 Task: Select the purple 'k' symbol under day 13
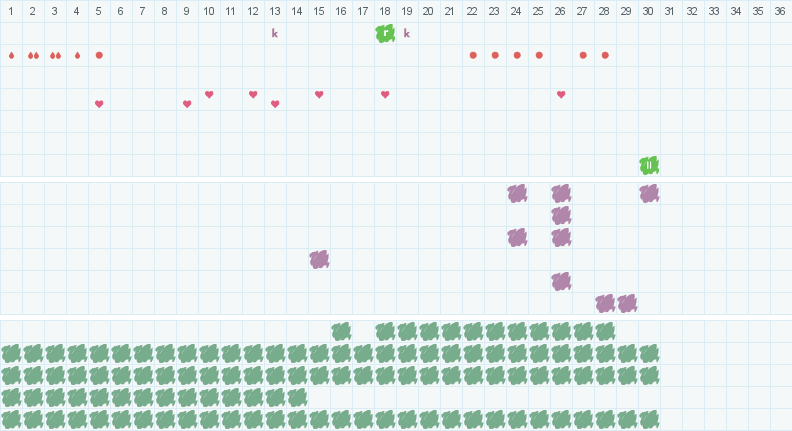pyautogui.click(x=275, y=33)
